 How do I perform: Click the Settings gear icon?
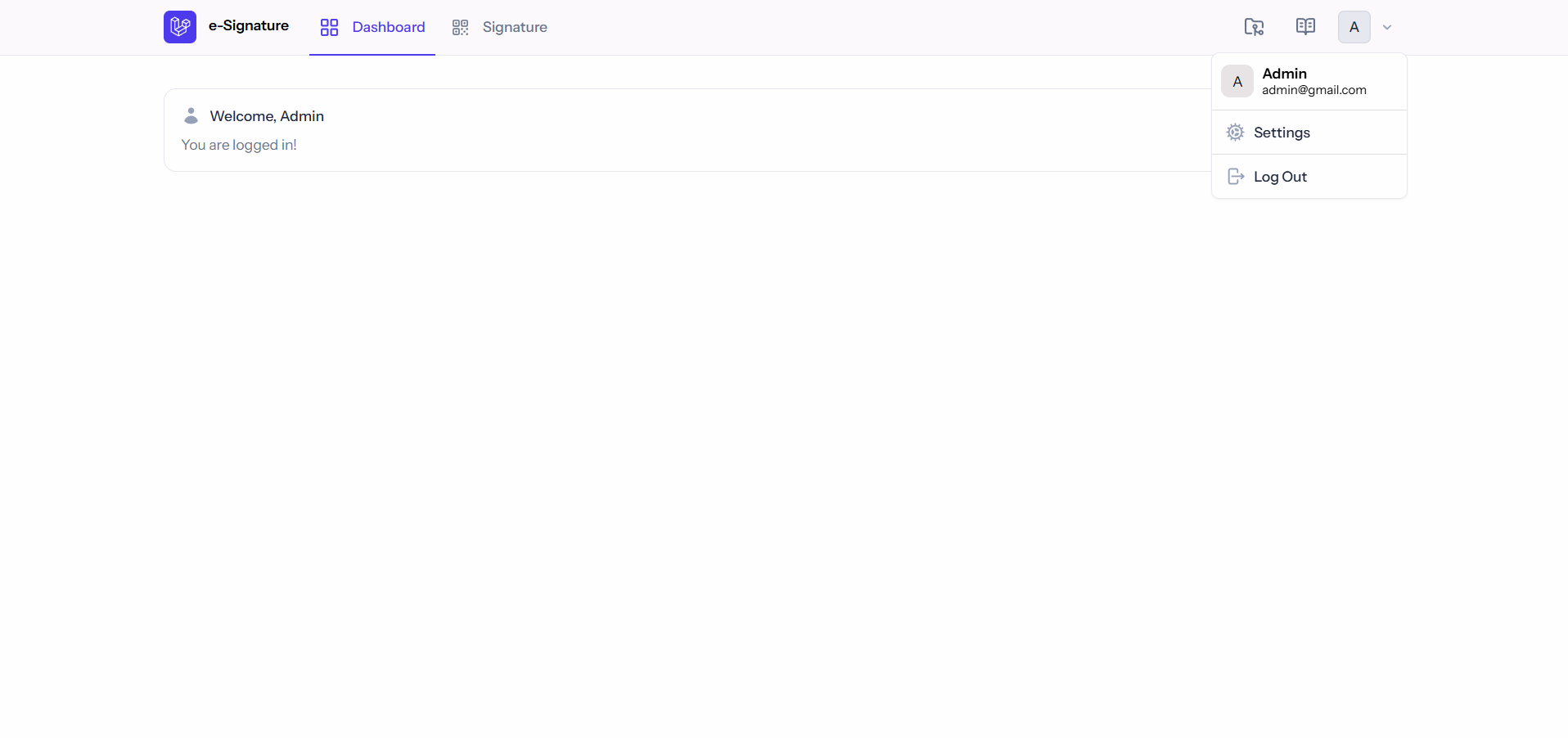tap(1235, 133)
